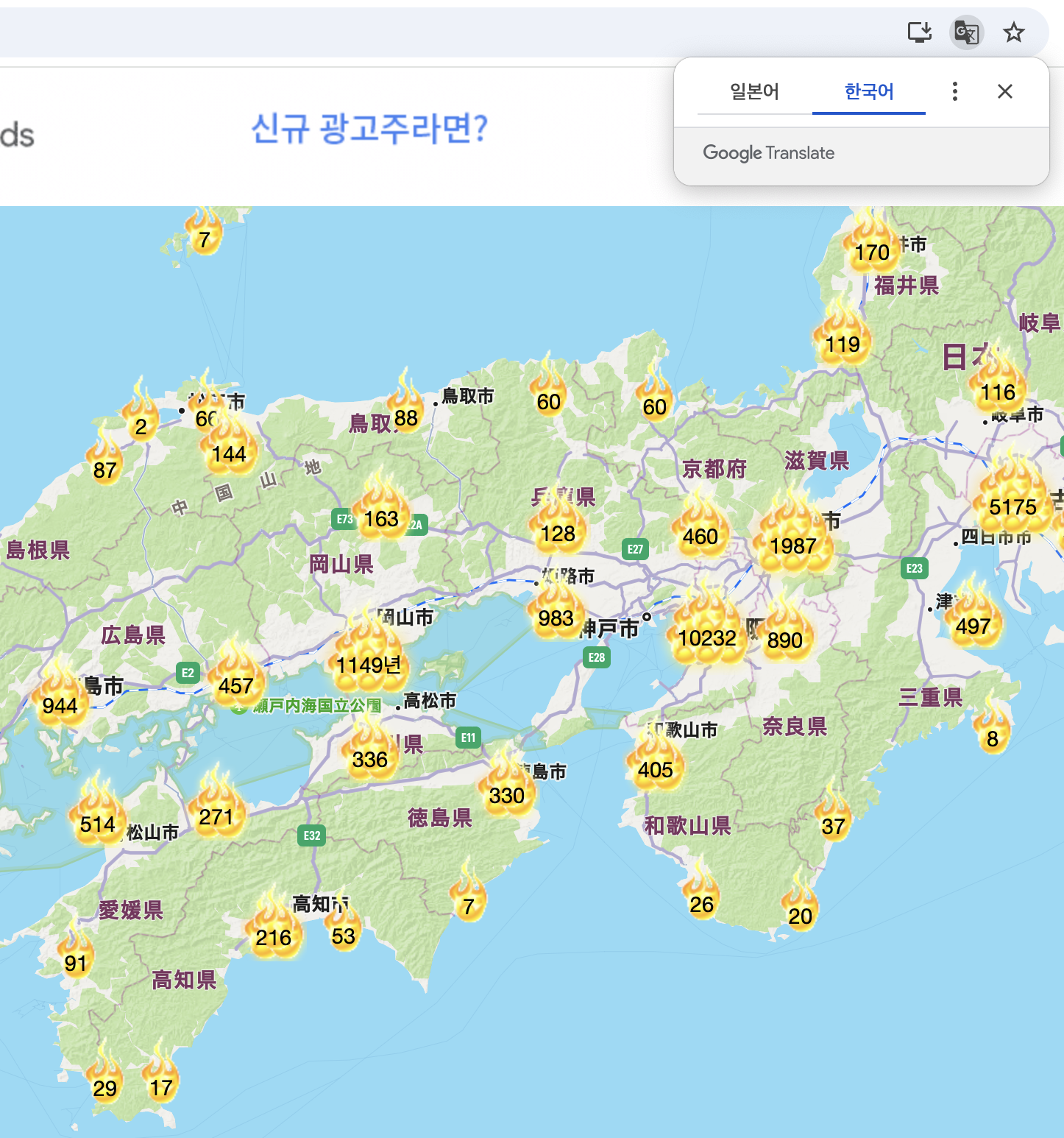Screen dimensions: 1064x1138
Task: Bookmark this page with the star icon
Action: (x=1014, y=32)
